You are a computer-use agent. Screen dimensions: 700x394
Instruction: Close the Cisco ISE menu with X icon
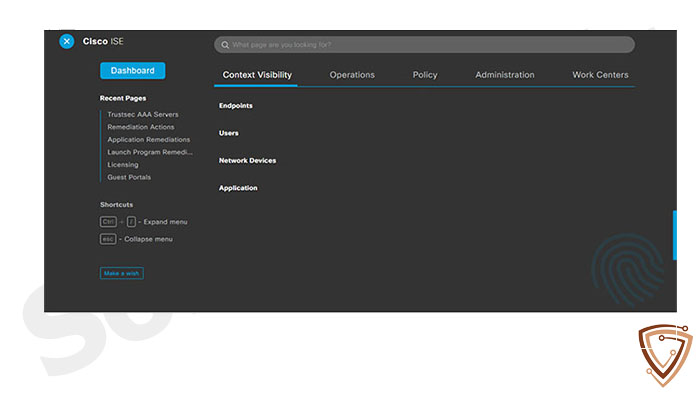pos(67,41)
